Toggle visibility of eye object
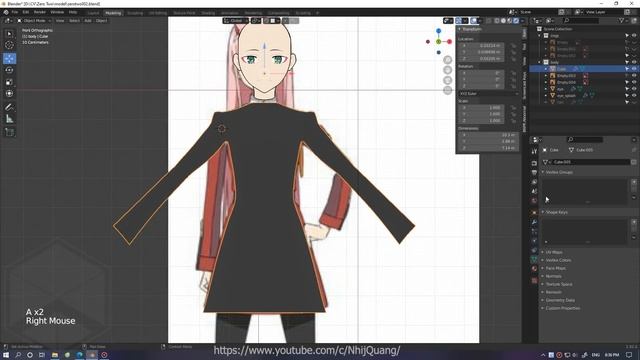The width and height of the screenshot is (640, 360). [634, 89]
